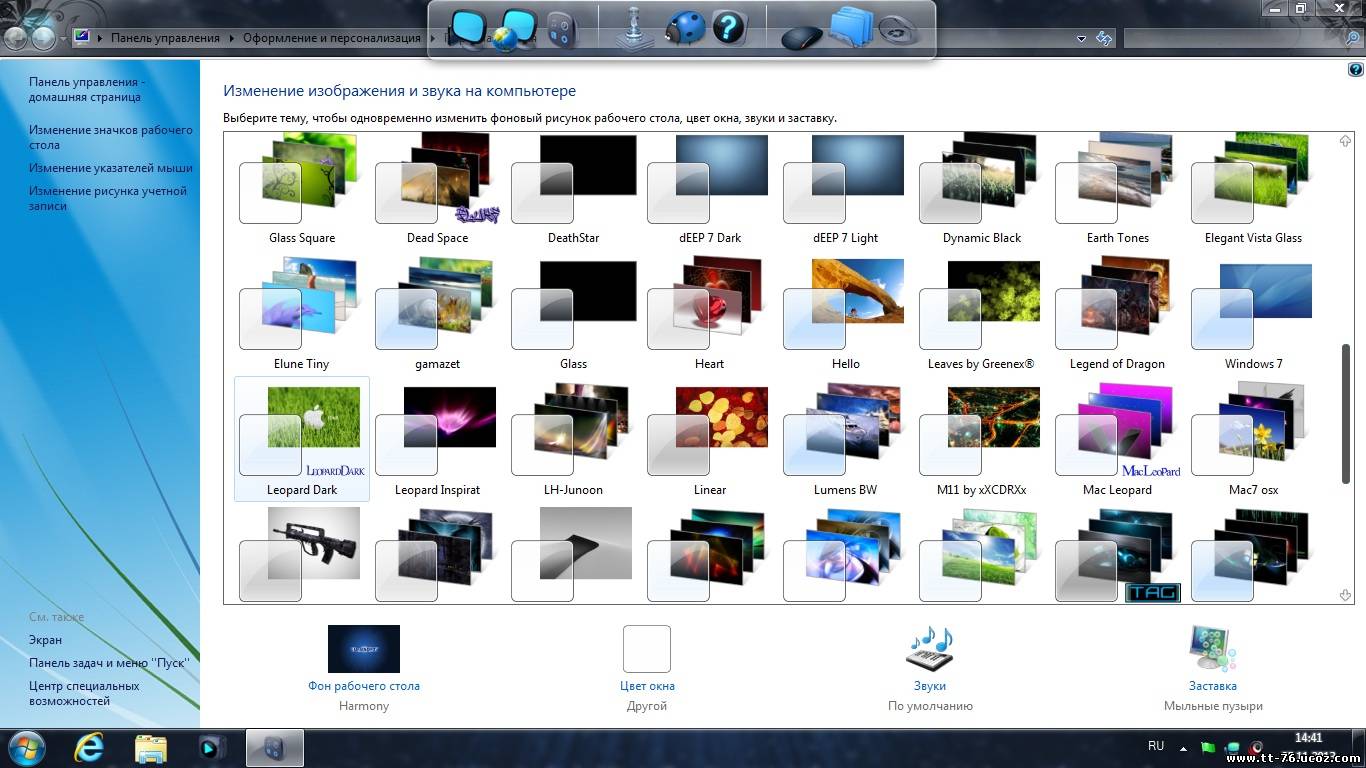Click the monitors-with-globe dock icon
The height and width of the screenshot is (768, 1366).
(x=515, y=29)
